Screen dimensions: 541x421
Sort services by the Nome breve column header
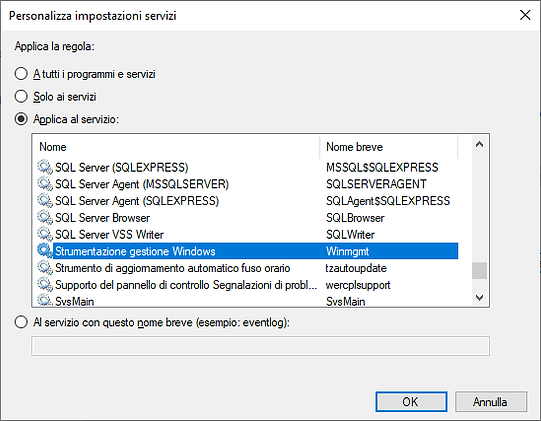click(x=389, y=147)
